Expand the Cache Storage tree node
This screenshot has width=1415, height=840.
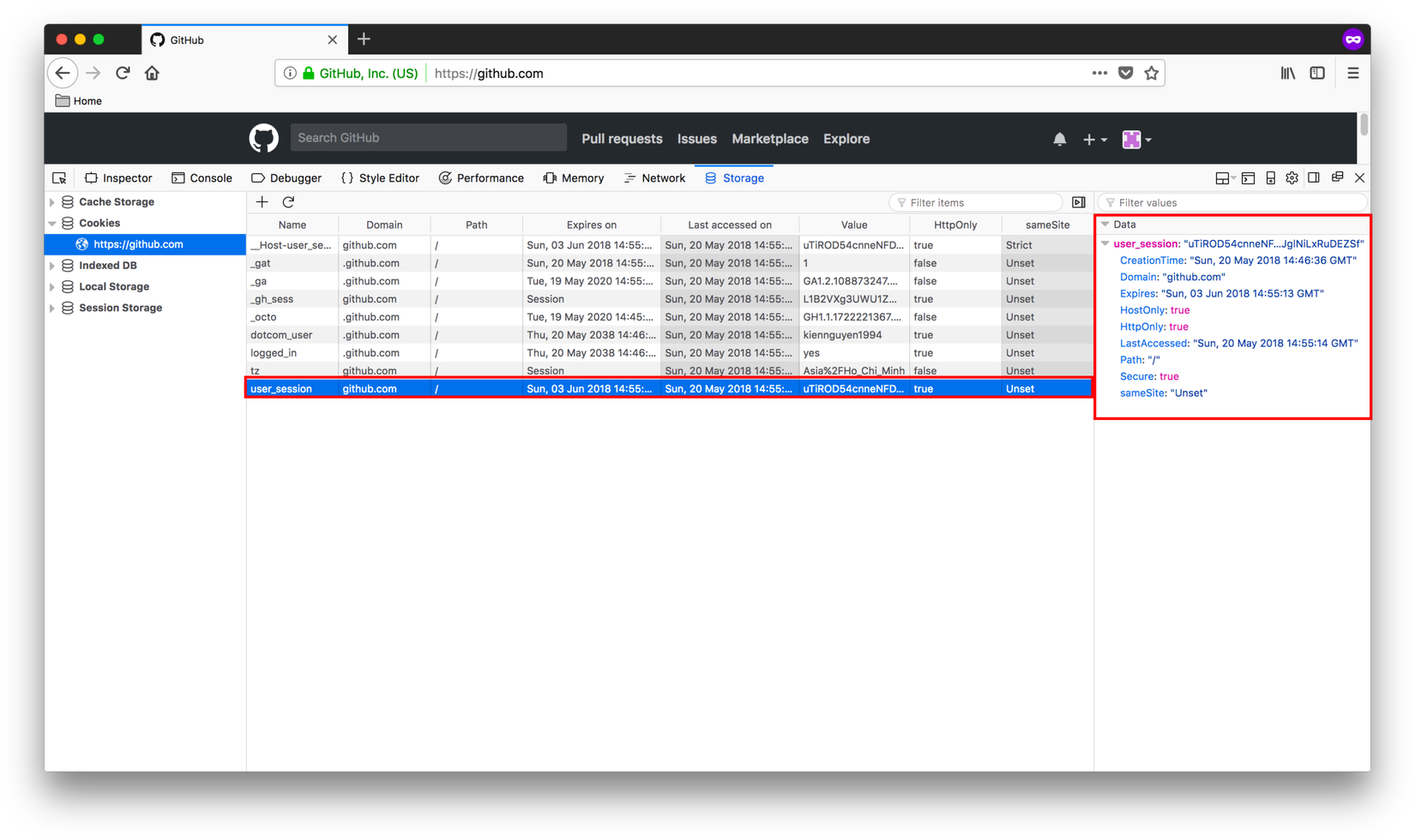point(52,202)
